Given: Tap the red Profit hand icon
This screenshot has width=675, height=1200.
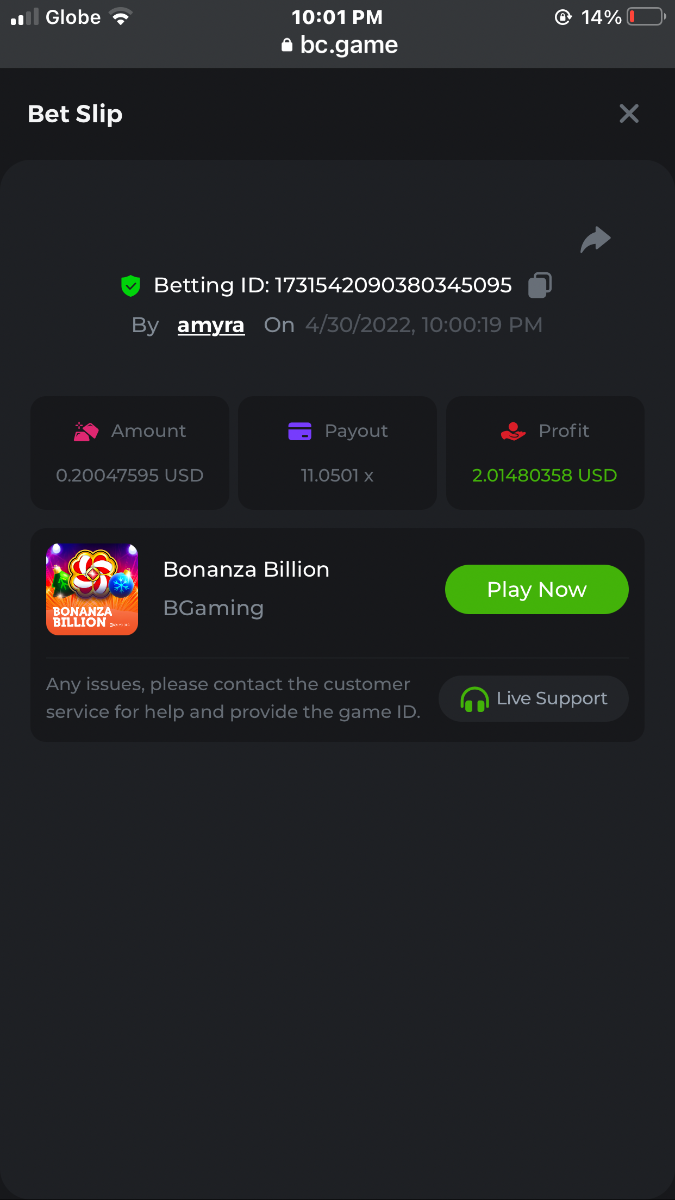Looking at the screenshot, I should pos(513,431).
